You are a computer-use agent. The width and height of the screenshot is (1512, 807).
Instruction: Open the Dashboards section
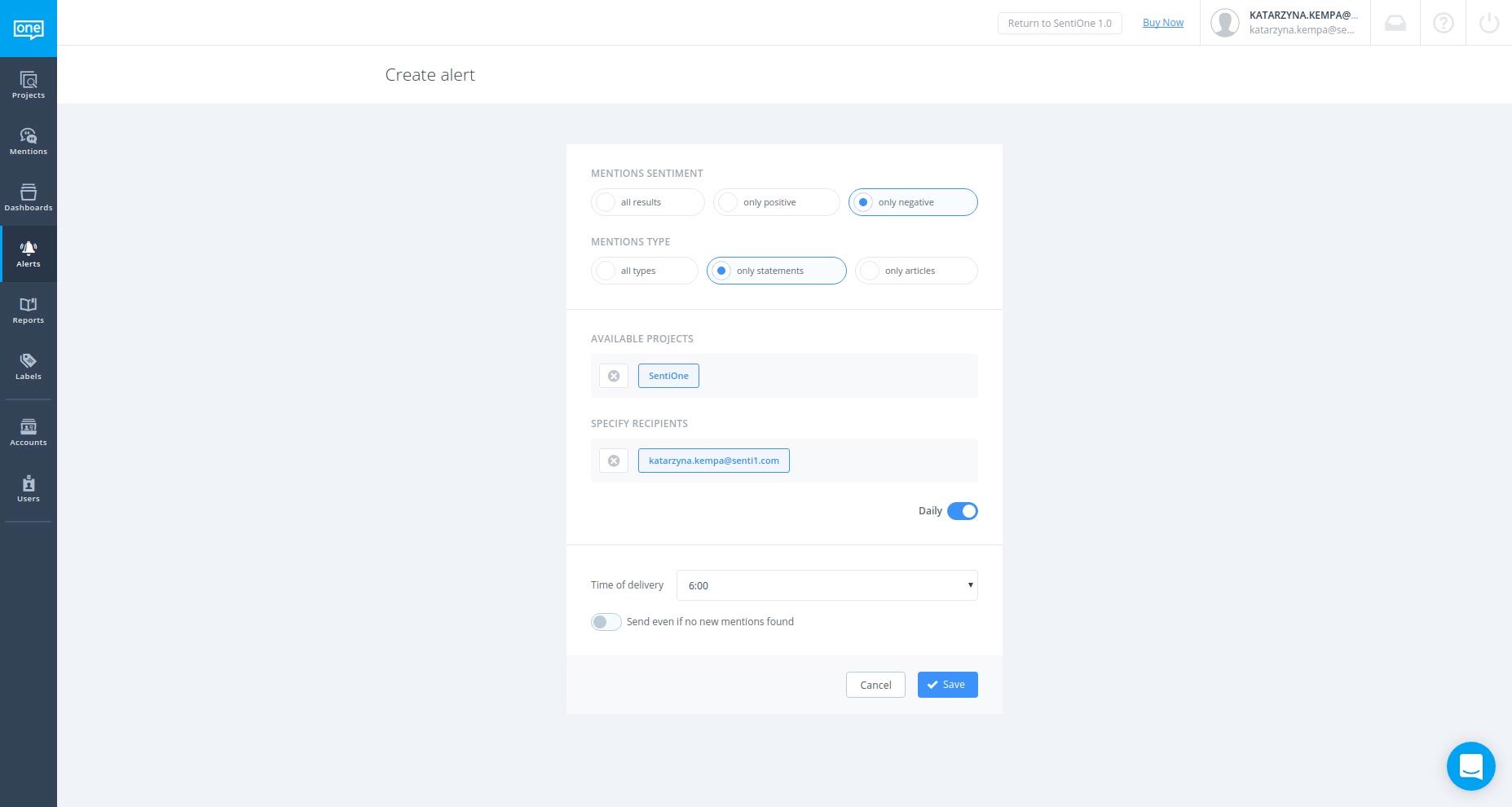click(x=29, y=197)
